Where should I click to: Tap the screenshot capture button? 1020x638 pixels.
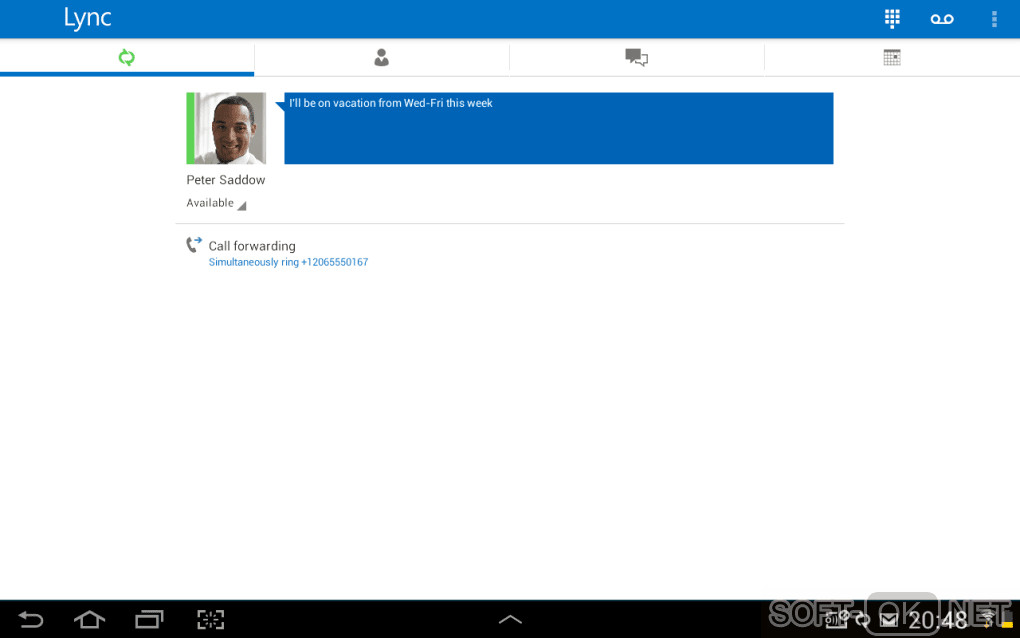pos(211,620)
